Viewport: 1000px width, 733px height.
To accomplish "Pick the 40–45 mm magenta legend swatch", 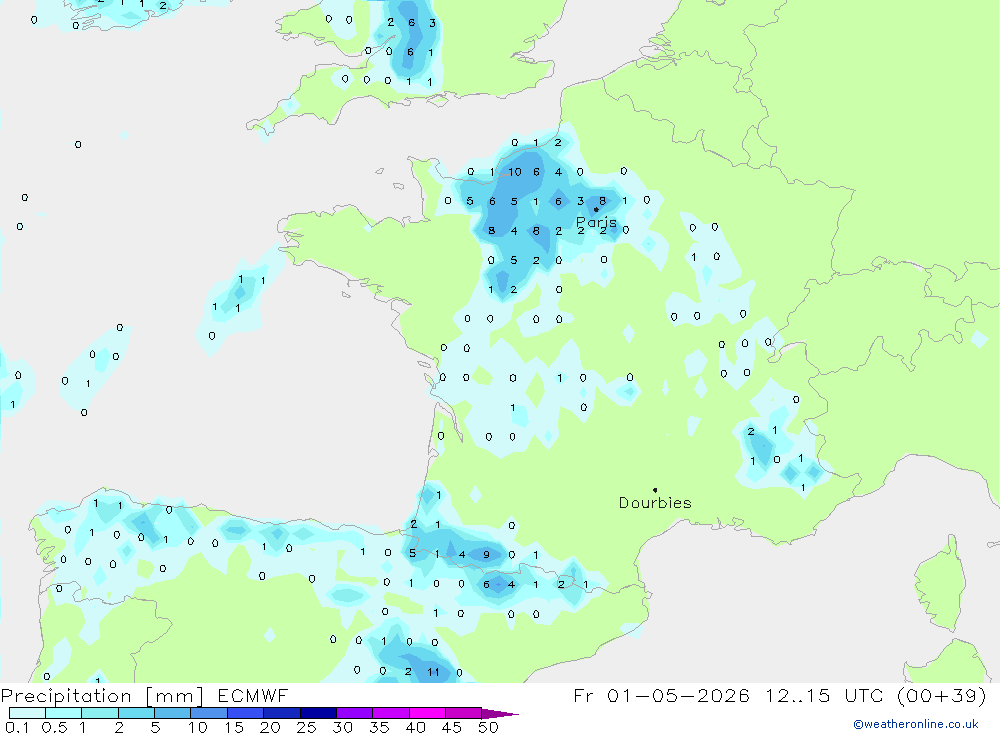I will coord(427,713).
